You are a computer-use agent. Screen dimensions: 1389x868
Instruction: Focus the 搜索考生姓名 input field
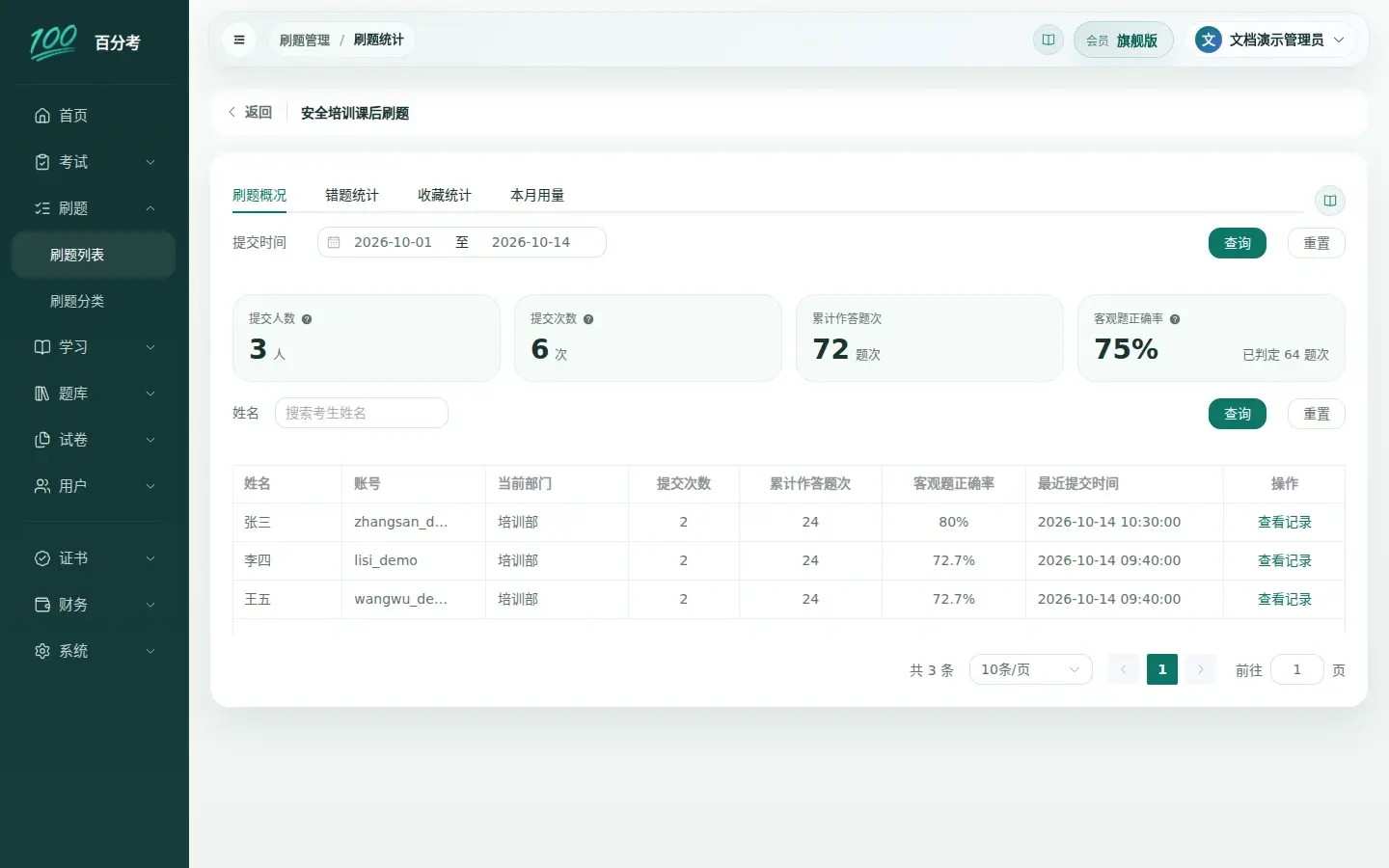[362, 413]
